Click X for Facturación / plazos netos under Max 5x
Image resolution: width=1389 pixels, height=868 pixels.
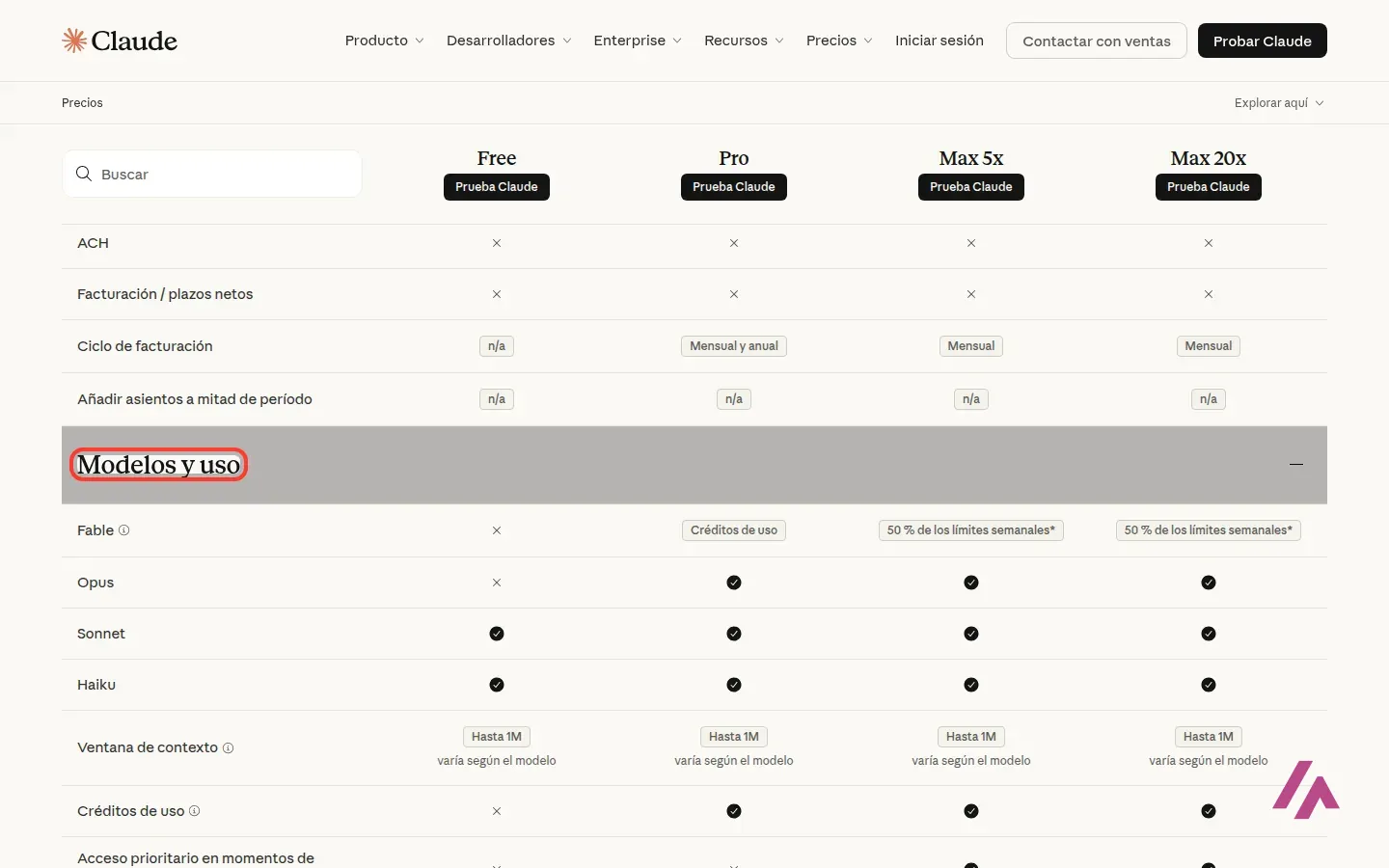point(971,294)
